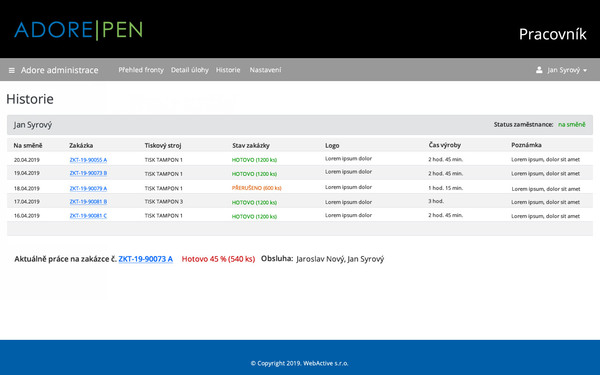Click the Pracovník header label
600x375 pixels.
(x=553, y=34)
